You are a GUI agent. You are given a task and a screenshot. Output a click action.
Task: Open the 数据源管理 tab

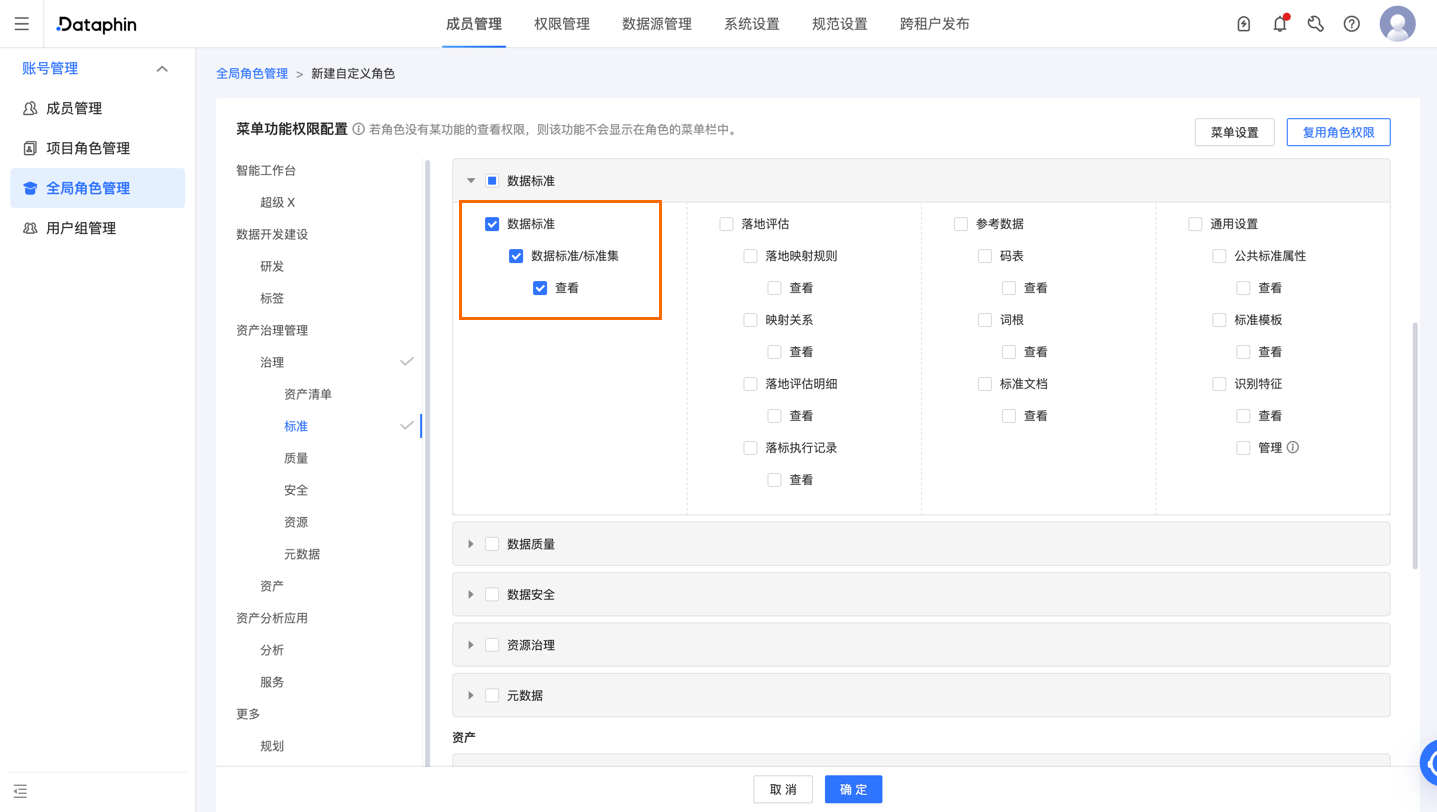(x=657, y=24)
